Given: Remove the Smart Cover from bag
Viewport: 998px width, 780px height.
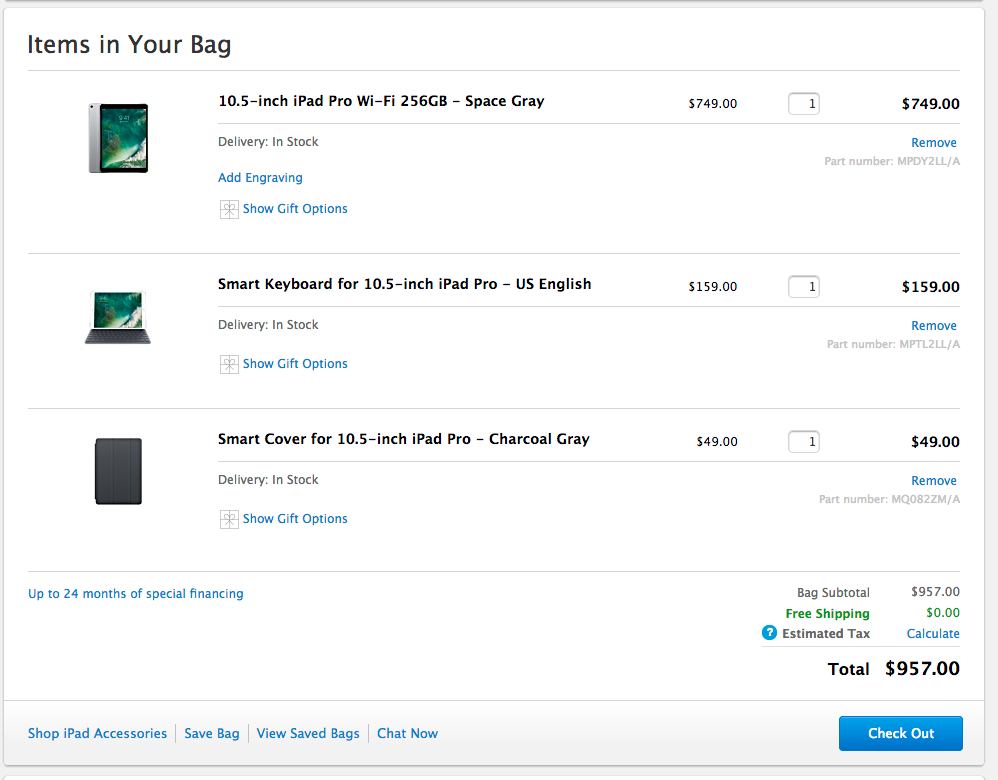Looking at the screenshot, I should (x=934, y=481).
